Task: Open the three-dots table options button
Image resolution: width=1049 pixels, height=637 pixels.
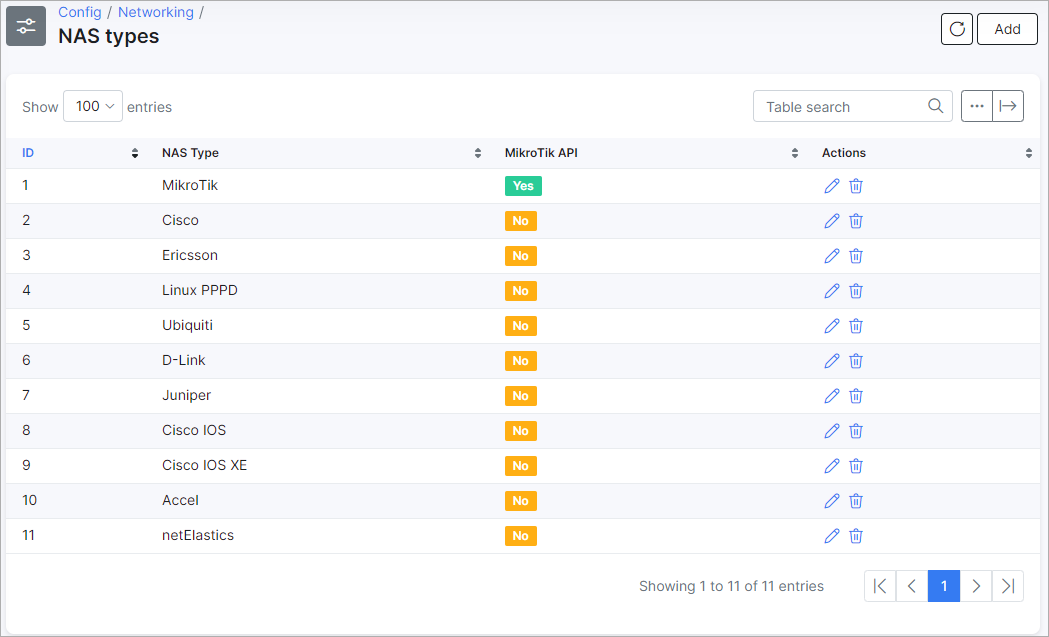Action: (x=977, y=106)
